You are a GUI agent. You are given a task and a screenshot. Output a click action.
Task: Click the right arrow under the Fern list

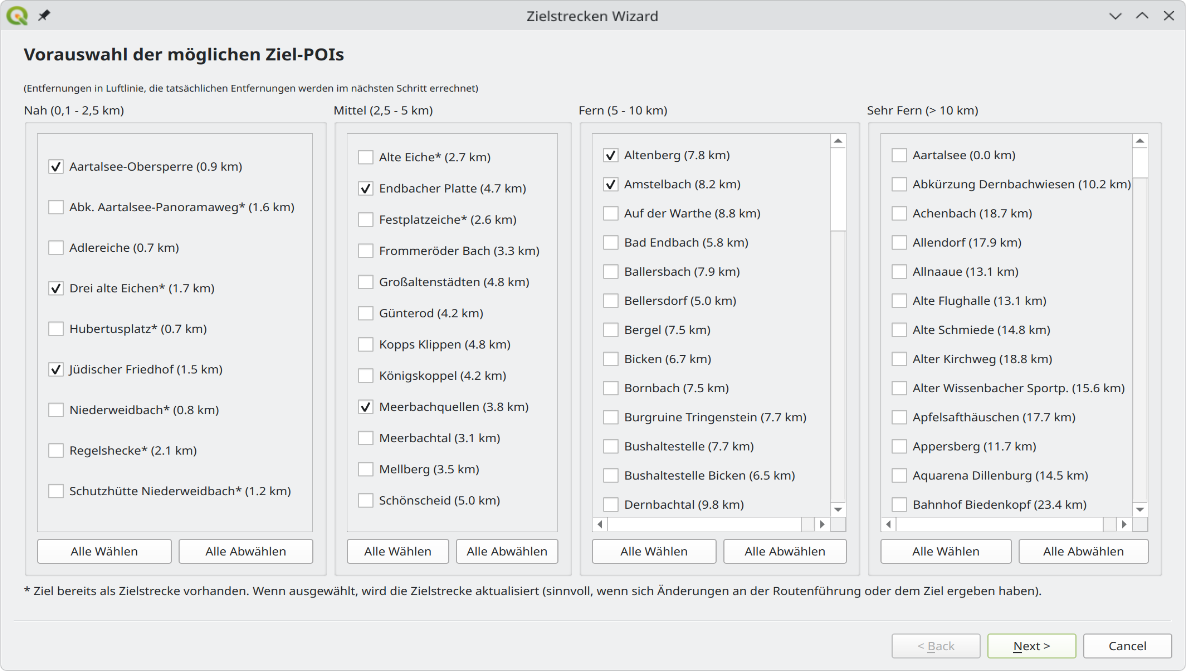(822, 523)
